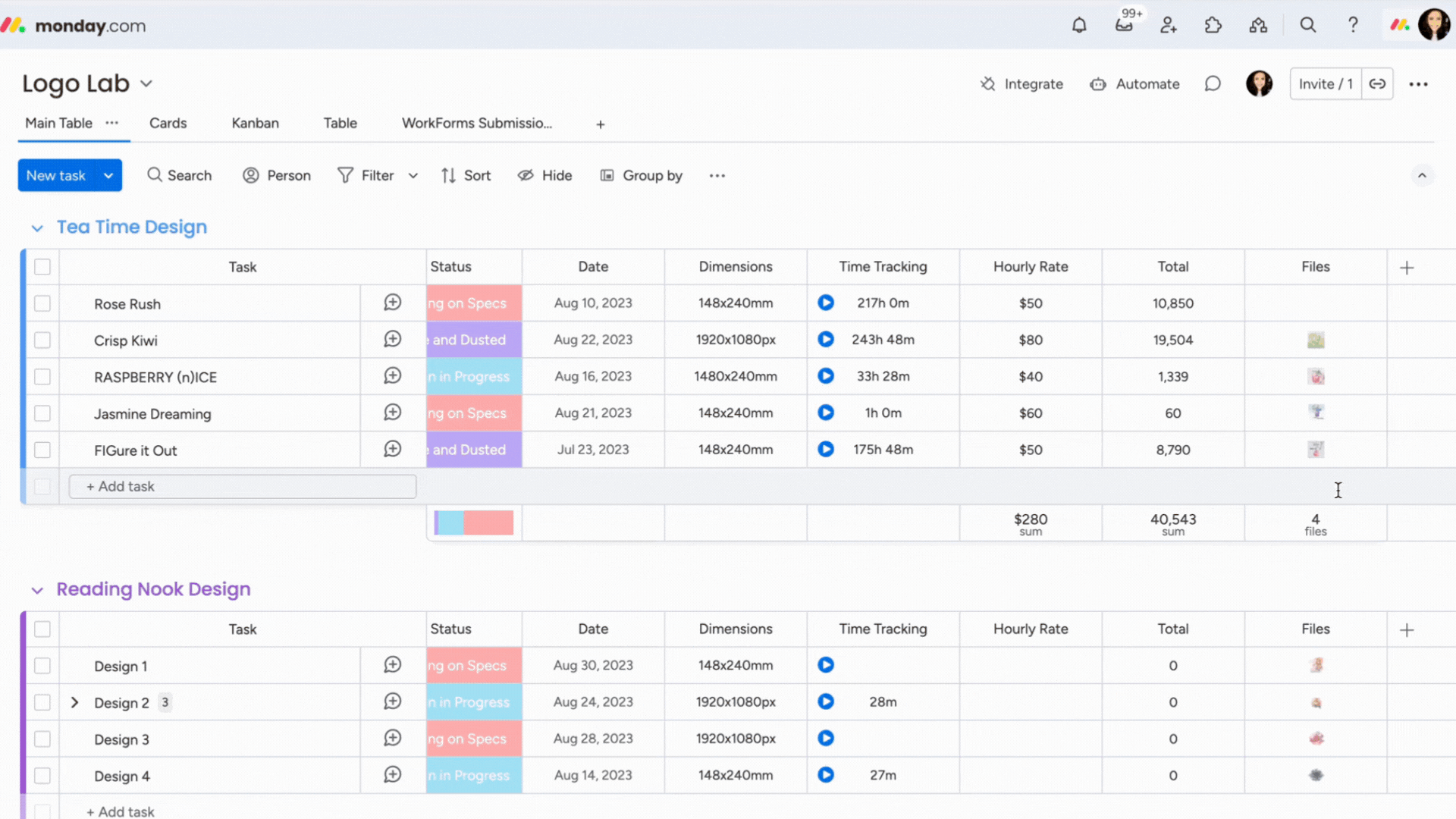
Task: Click the Add task field in Tea Time Design
Action: click(x=243, y=487)
